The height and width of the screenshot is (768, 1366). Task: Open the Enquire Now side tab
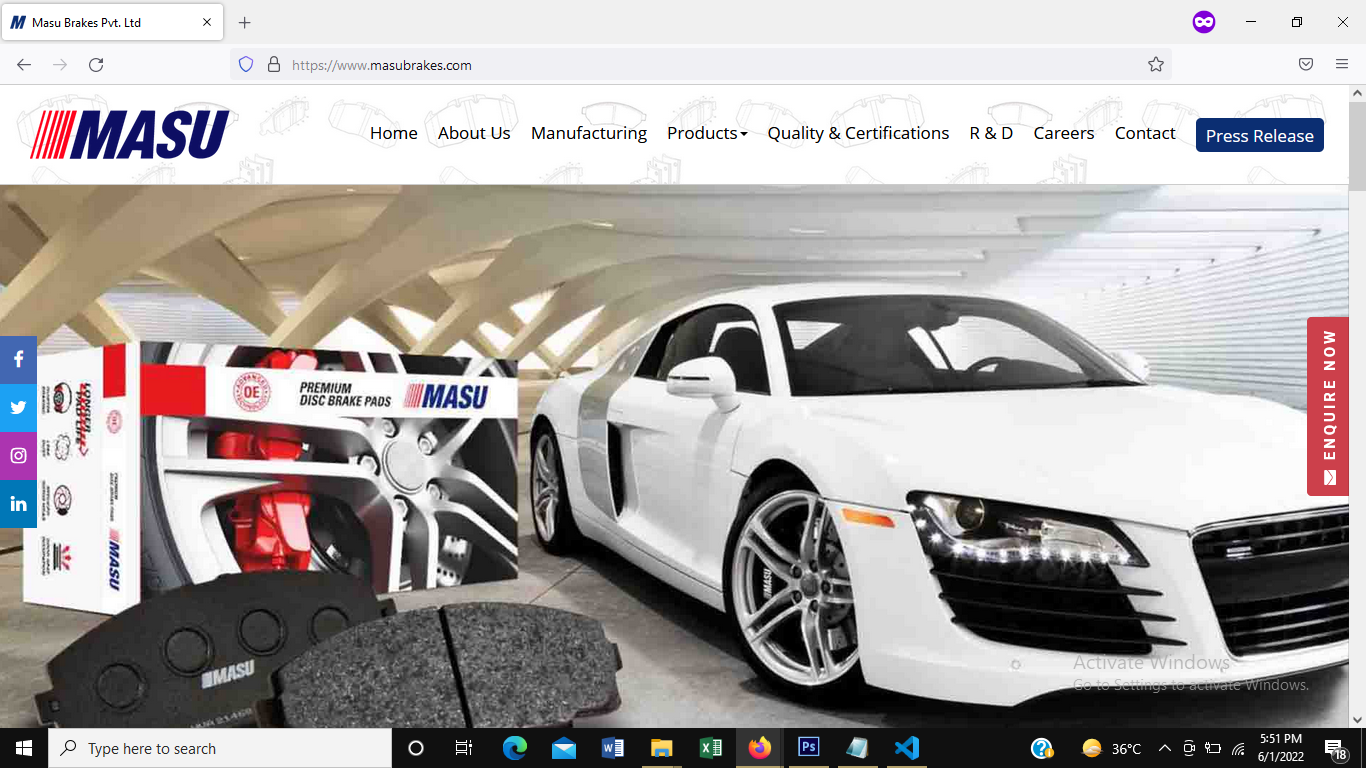[x=1328, y=407]
